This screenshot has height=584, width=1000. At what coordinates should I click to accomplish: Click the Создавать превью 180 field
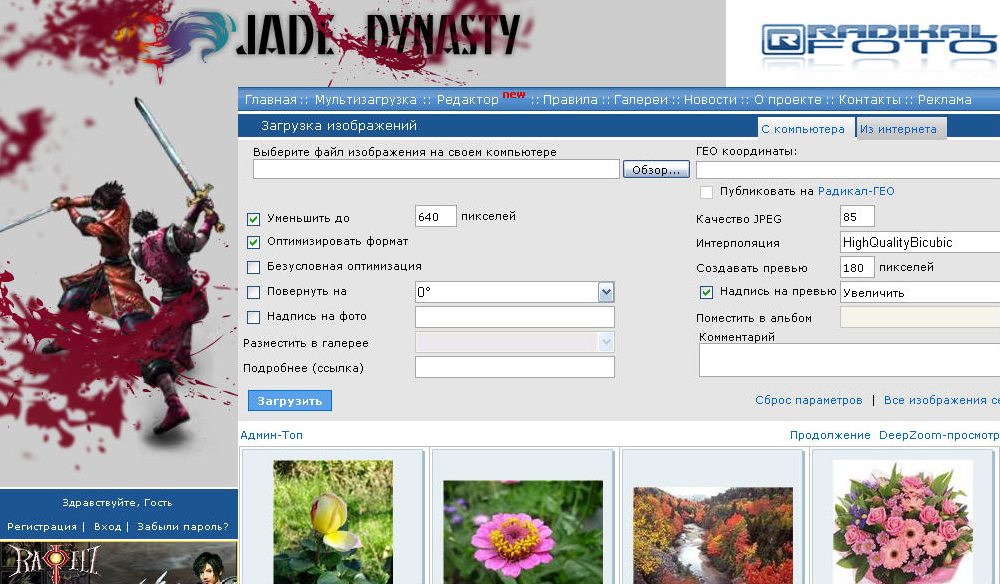click(857, 267)
